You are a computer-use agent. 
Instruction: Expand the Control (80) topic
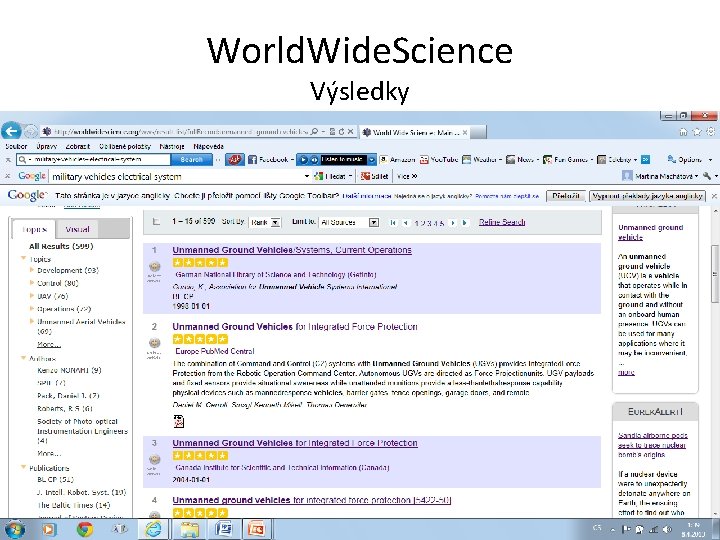click(x=32, y=283)
